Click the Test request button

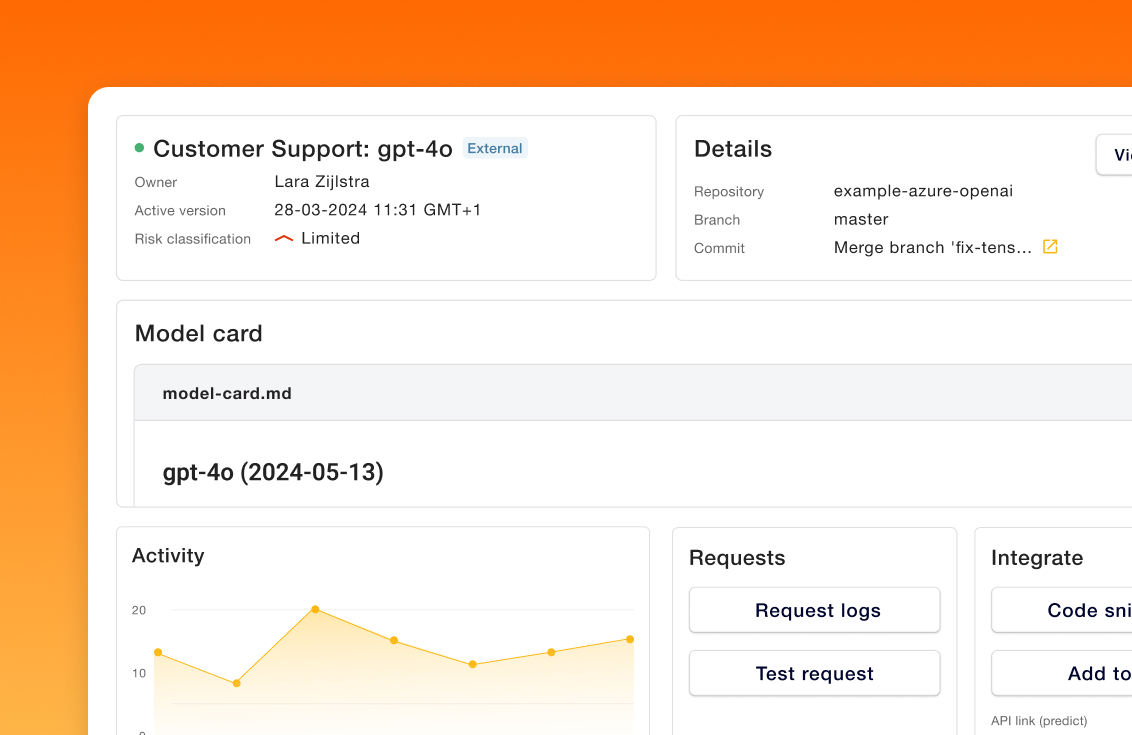[814, 674]
